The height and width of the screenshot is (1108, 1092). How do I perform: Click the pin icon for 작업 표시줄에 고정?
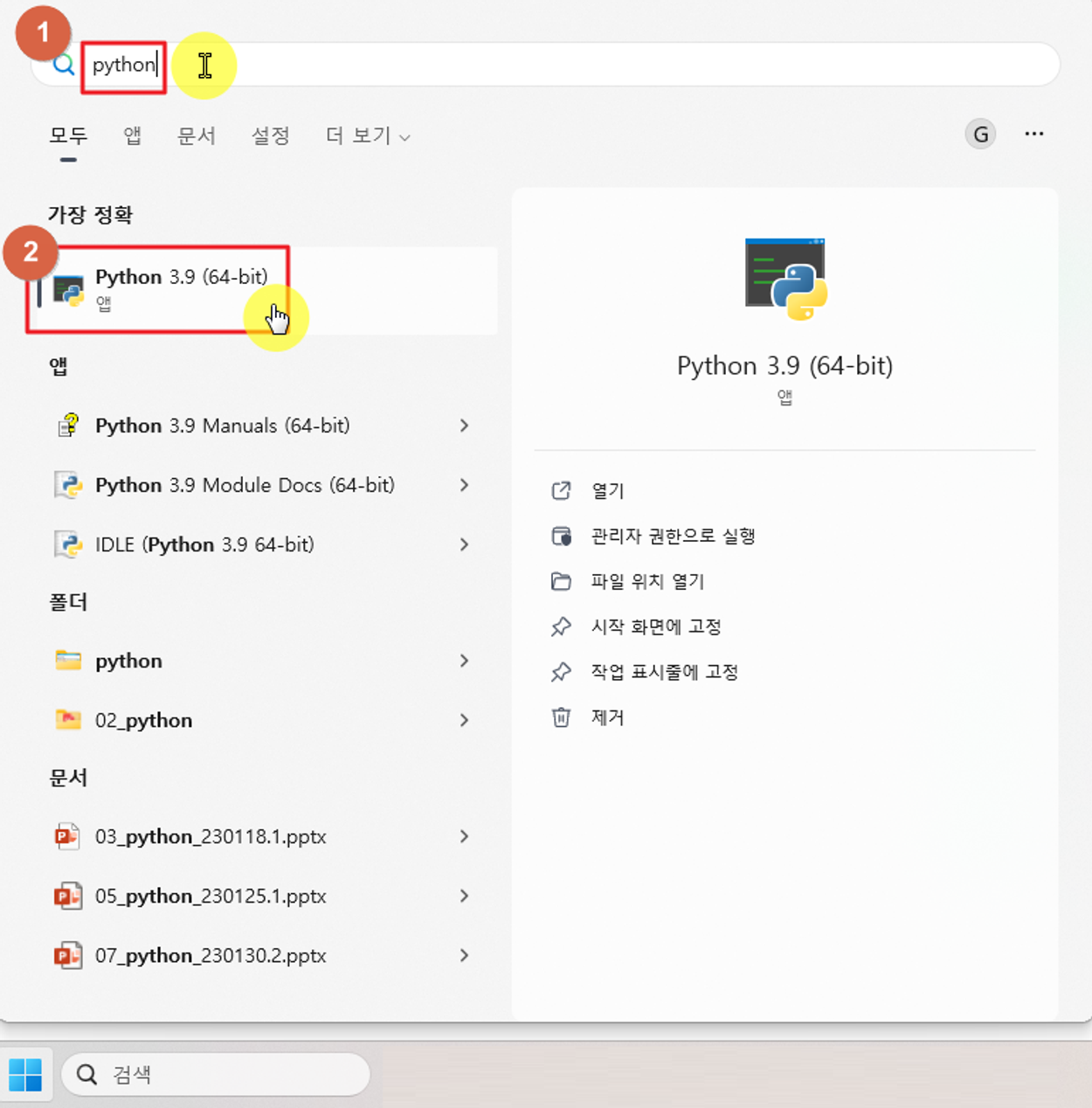tap(561, 672)
